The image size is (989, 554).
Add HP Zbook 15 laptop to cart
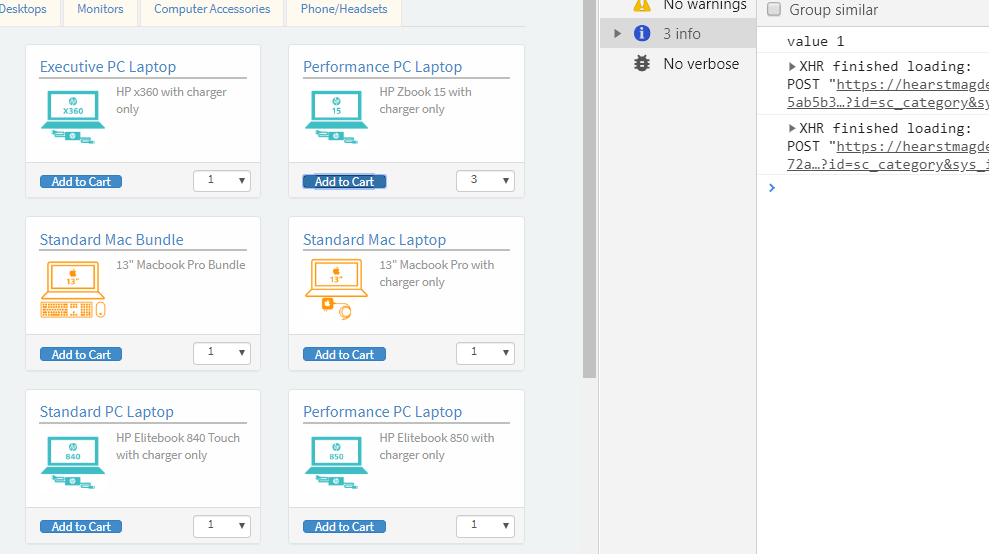point(344,182)
